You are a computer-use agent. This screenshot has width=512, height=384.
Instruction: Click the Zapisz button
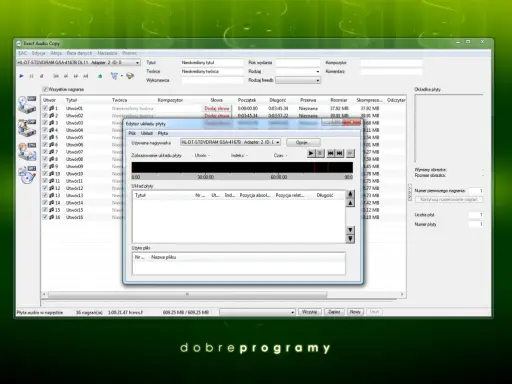coord(334,312)
